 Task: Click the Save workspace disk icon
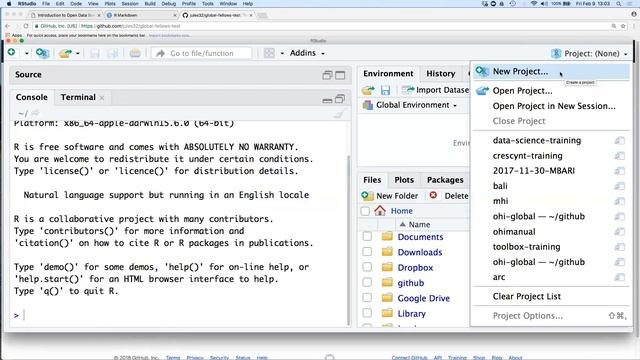pyautogui.click(x=385, y=90)
